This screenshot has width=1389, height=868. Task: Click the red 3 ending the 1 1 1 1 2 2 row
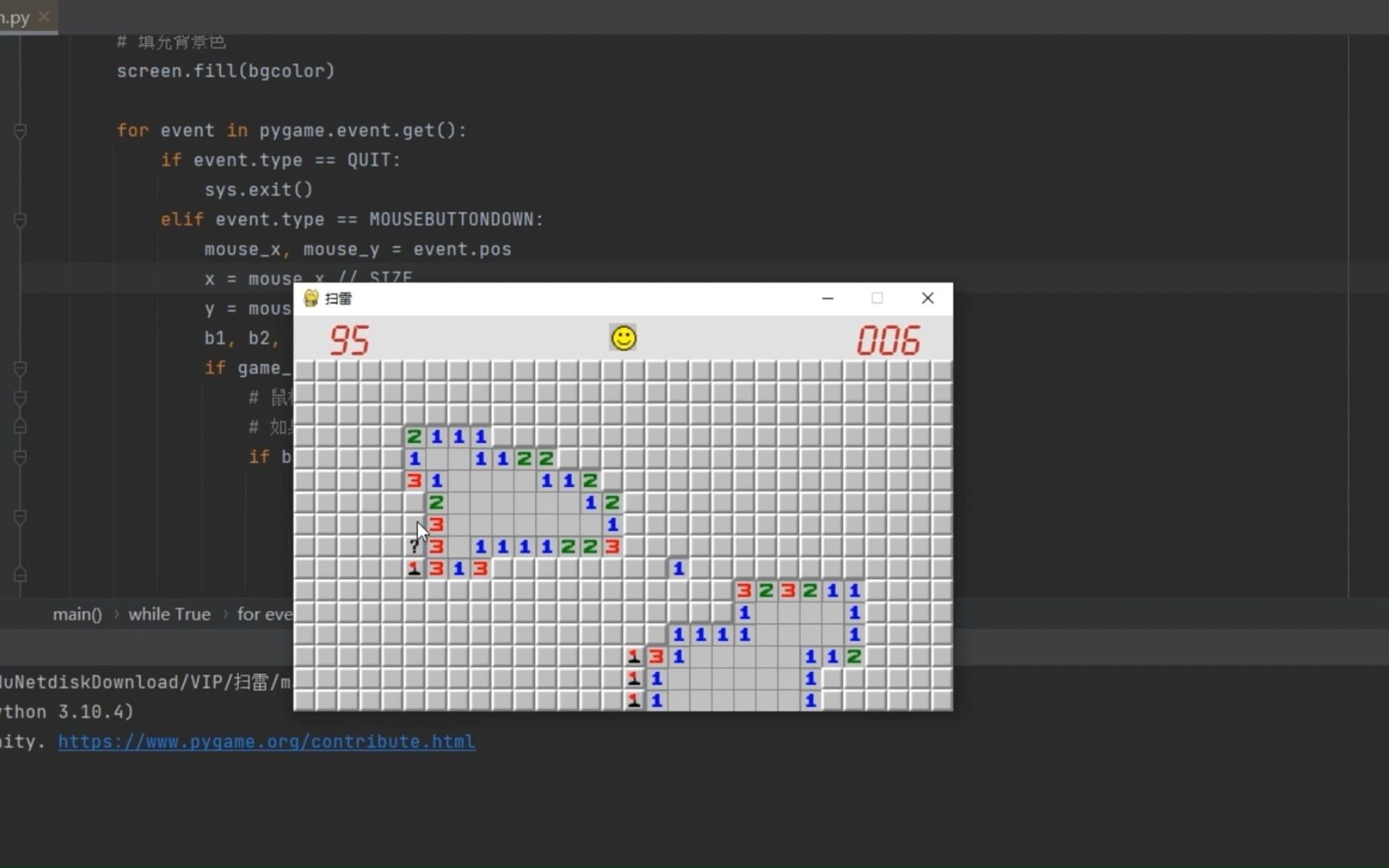click(x=613, y=547)
